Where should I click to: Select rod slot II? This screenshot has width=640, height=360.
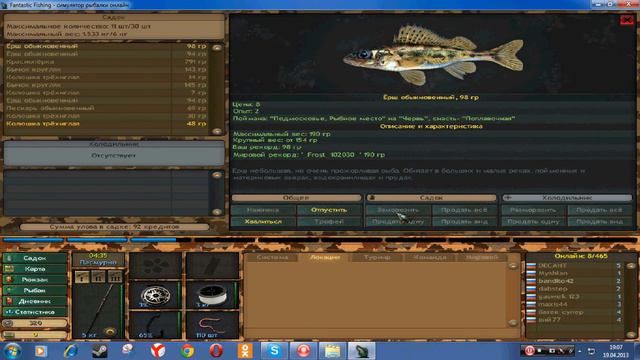point(98,277)
